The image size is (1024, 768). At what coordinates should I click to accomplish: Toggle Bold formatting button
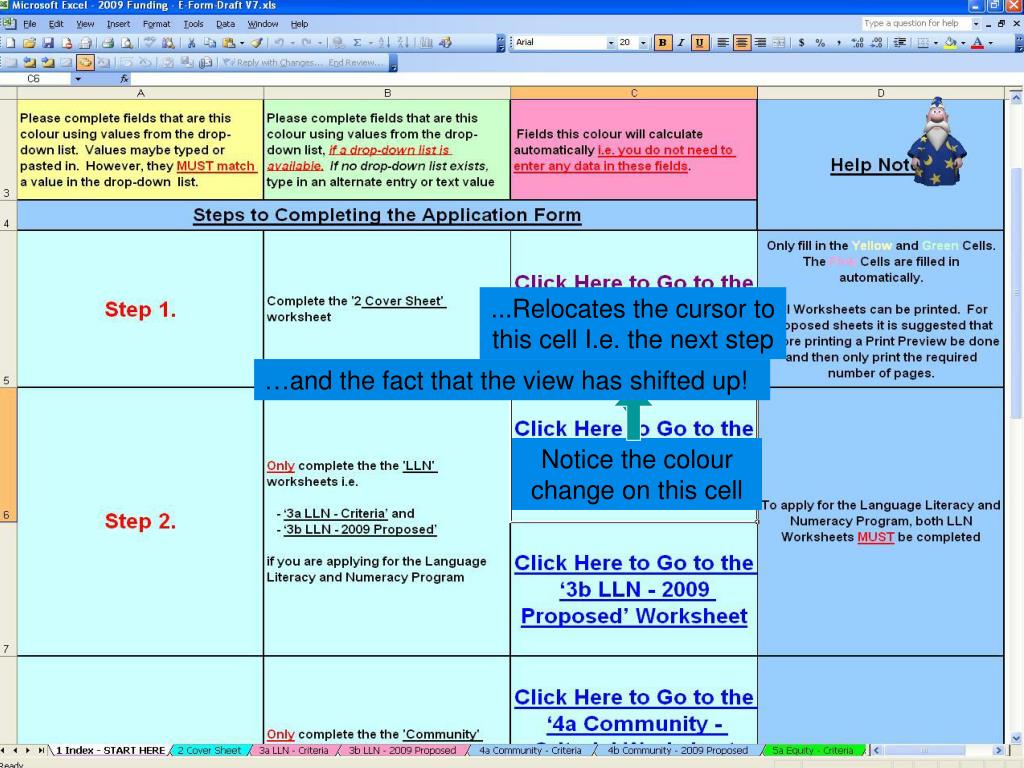[x=663, y=42]
